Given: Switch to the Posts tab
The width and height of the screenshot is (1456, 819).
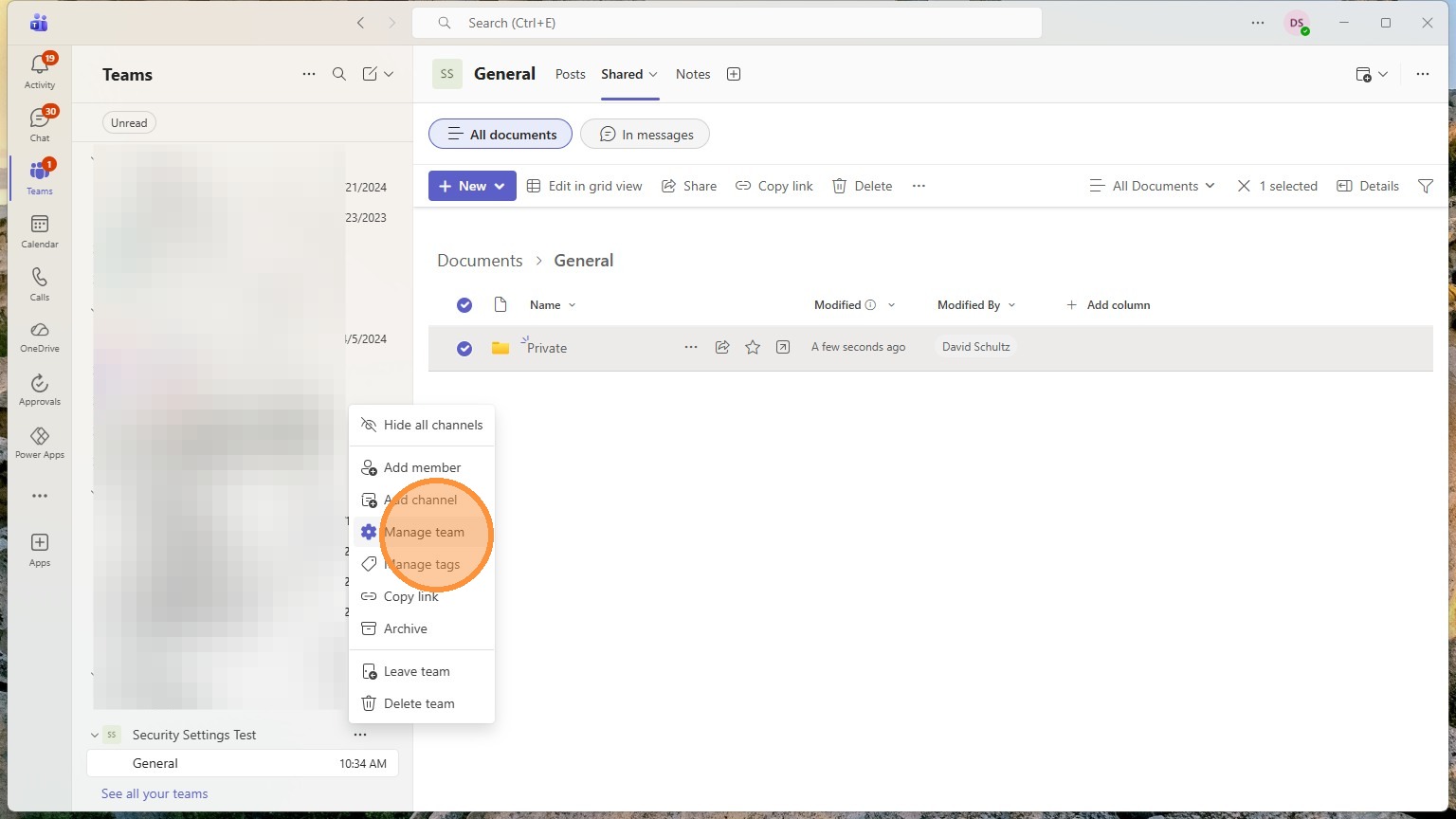Looking at the screenshot, I should click(571, 74).
